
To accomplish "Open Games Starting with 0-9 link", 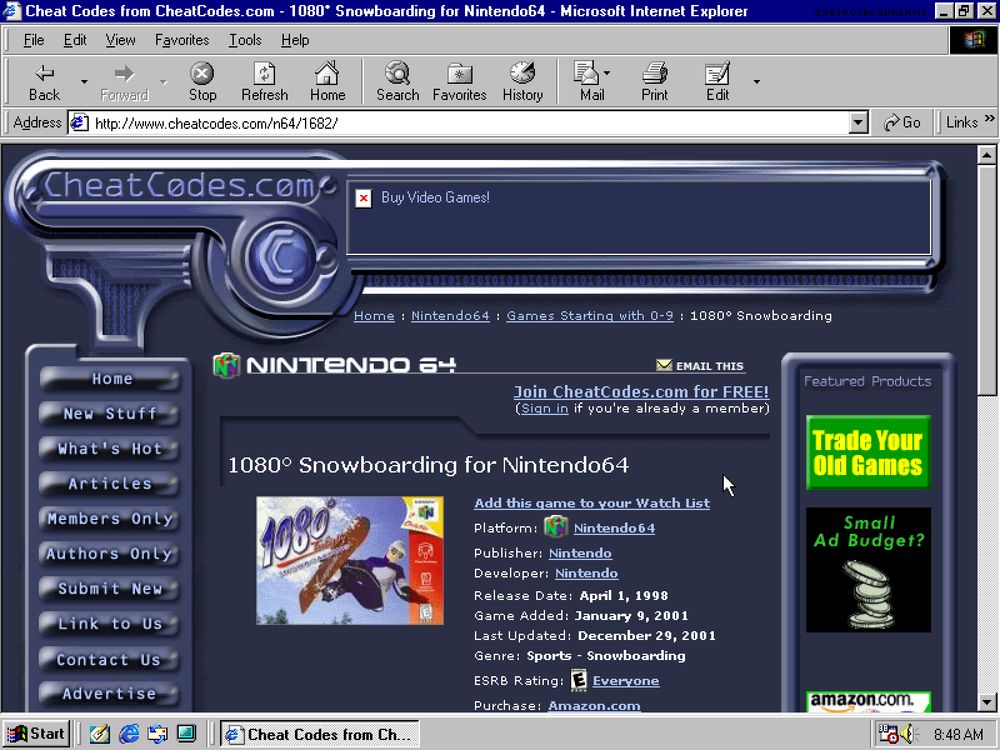I will pyautogui.click(x=590, y=316).
